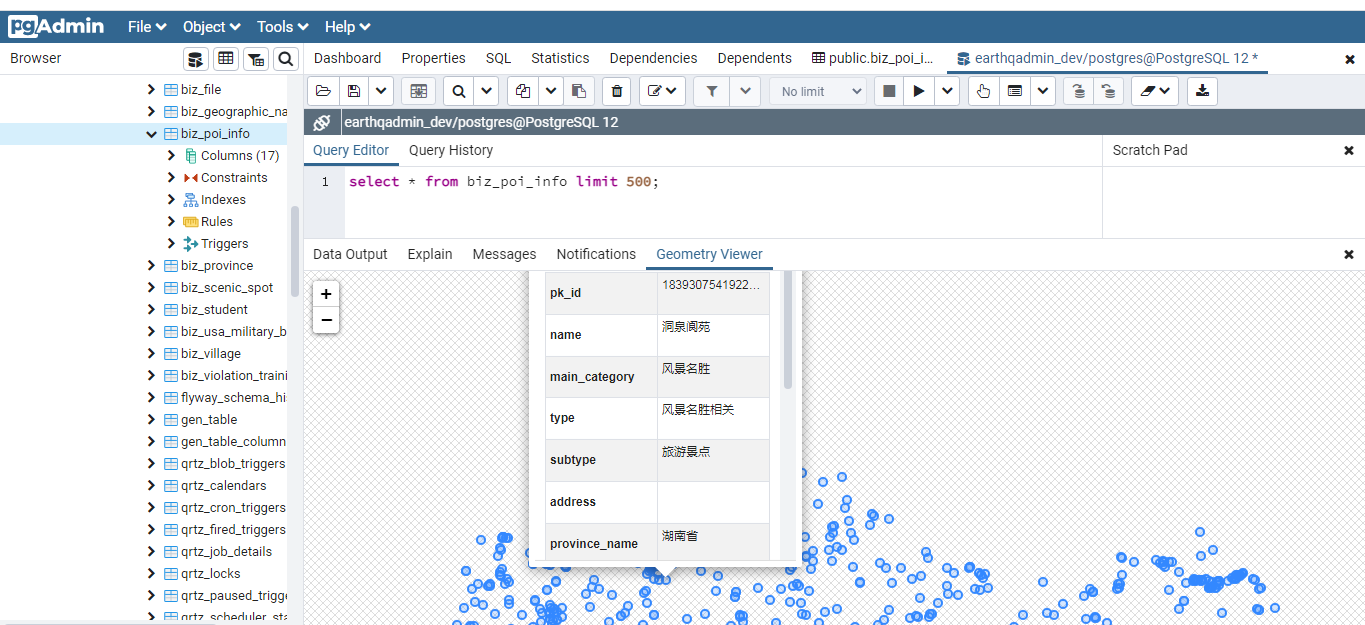Click the Save File toolbar icon
This screenshot has height=625, width=1365.
coord(354,91)
